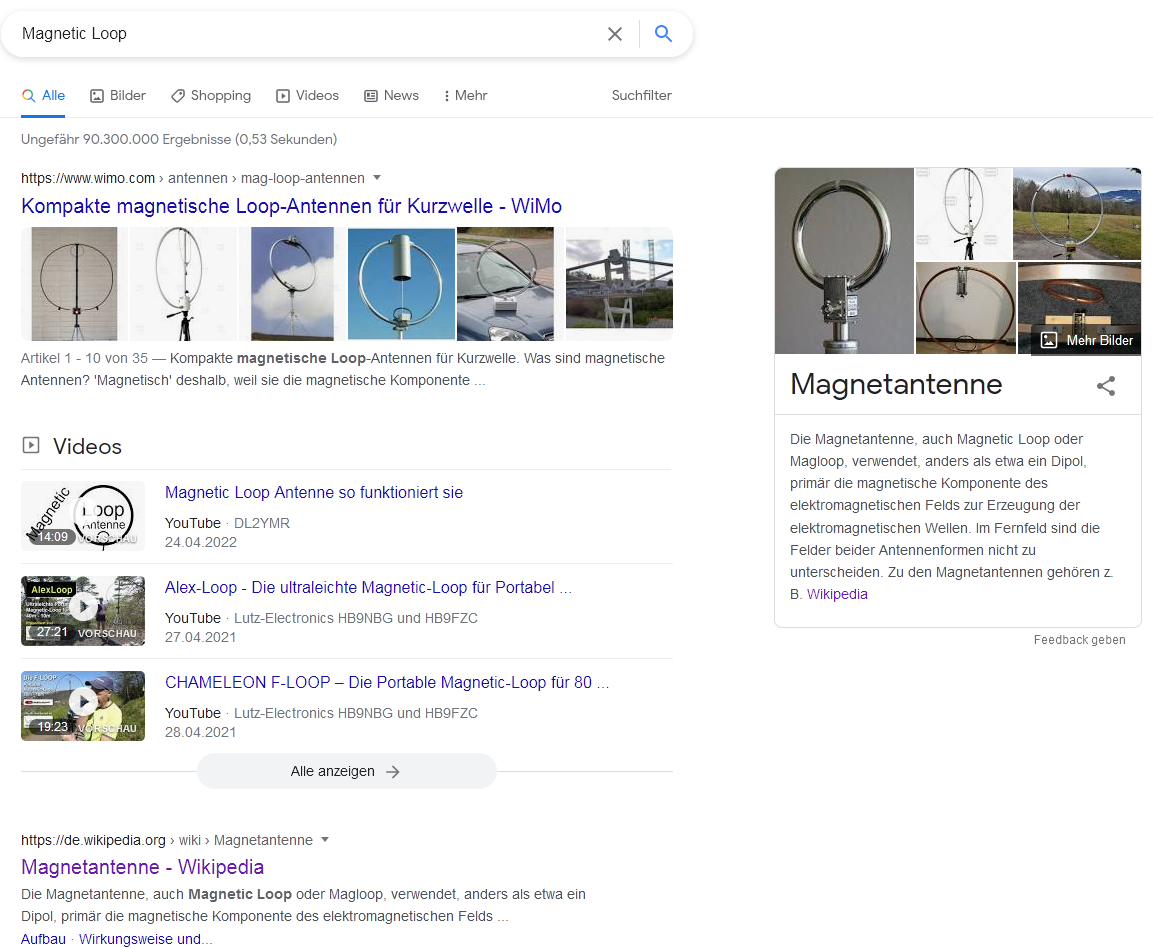Click the DL2YMR channel name
Viewport: 1153px width, 948px height.
click(x=262, y=523)
